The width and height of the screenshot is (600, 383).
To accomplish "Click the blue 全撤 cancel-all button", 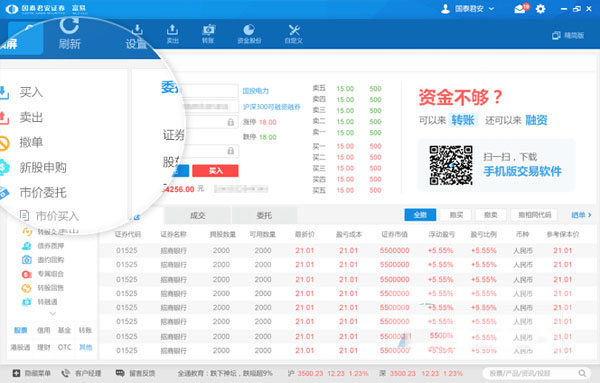I will click(420, 215).
